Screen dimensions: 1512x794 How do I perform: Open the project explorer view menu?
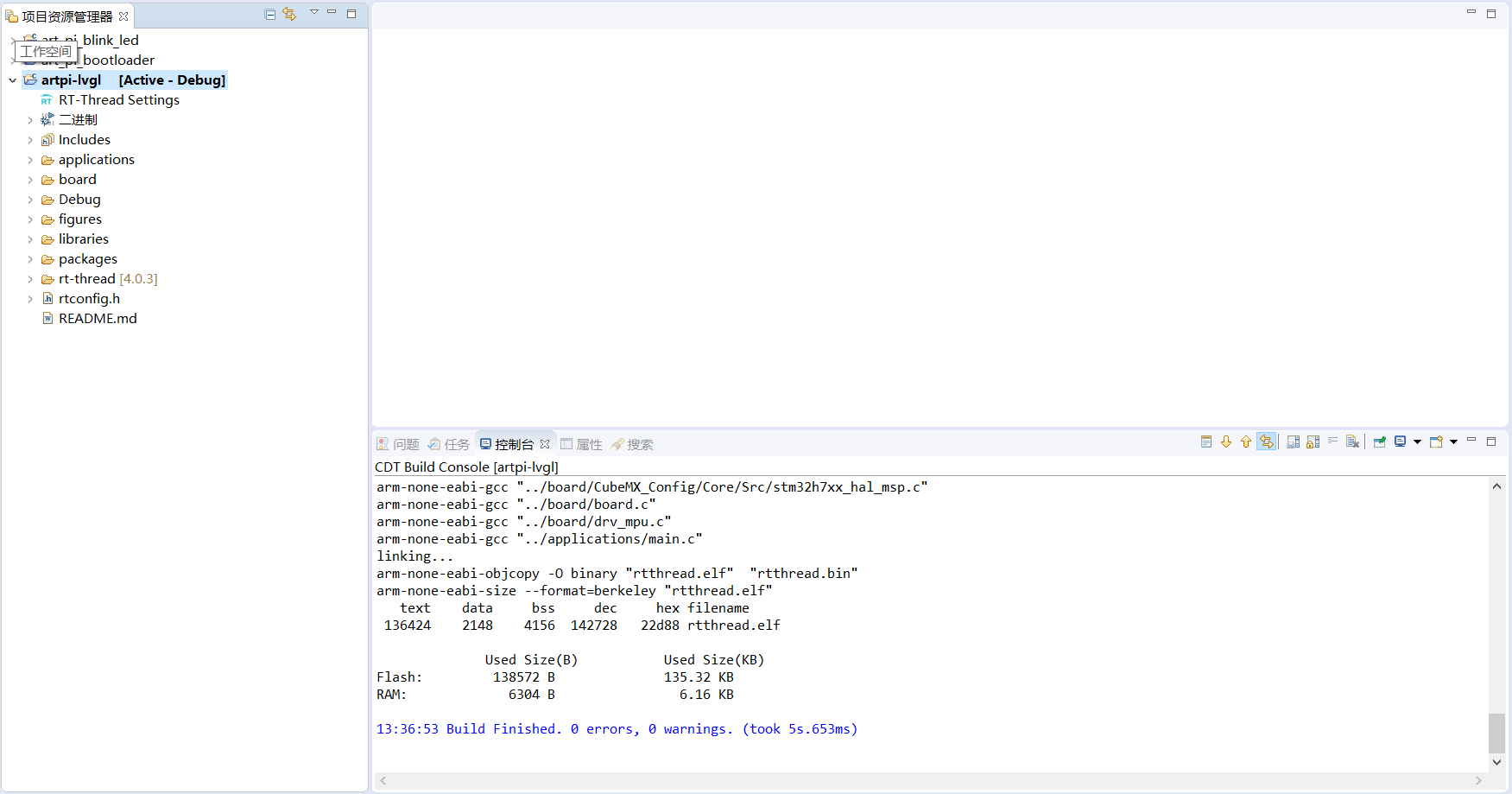(314, 12)
